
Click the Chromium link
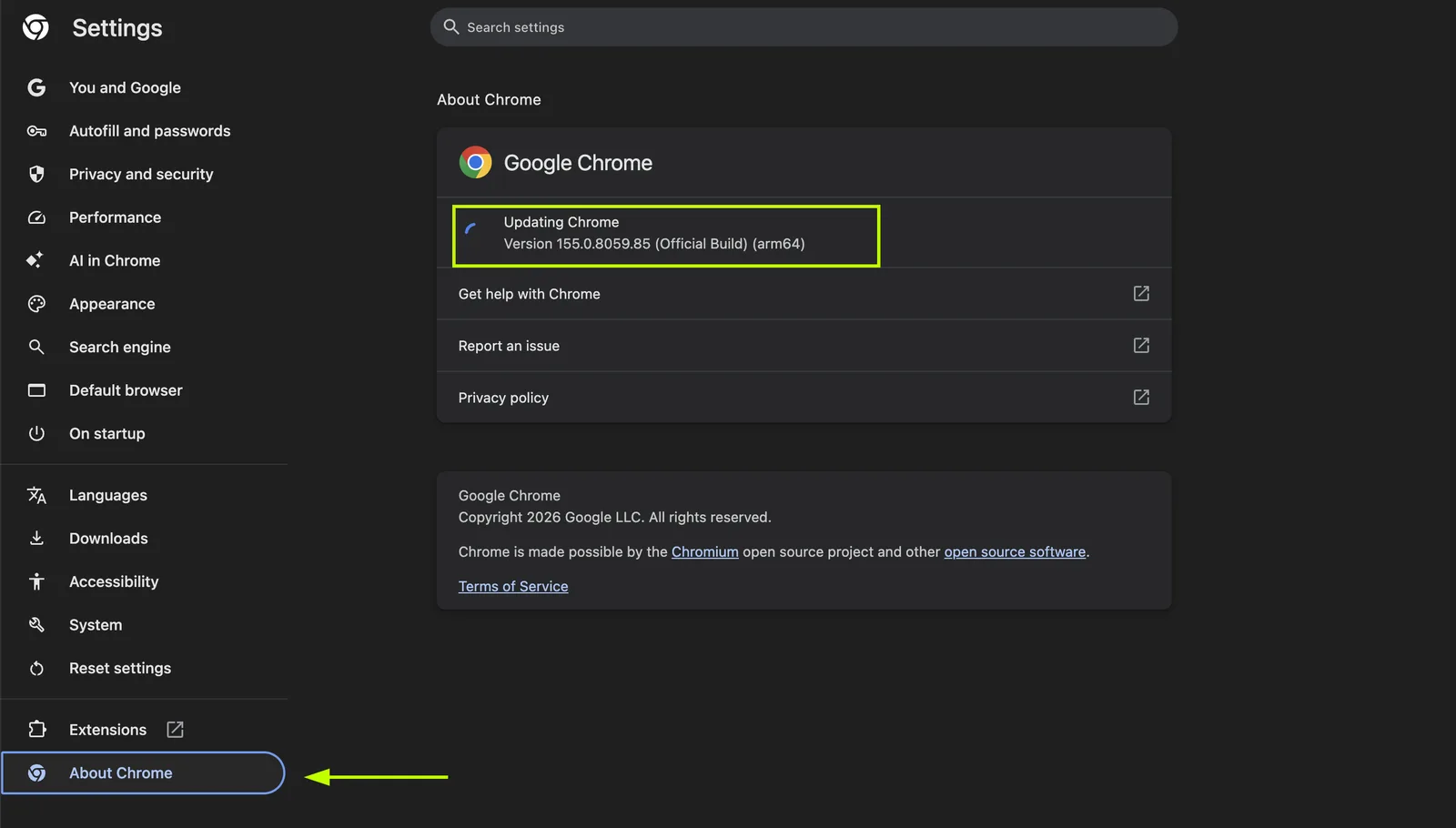coord(705,551)
